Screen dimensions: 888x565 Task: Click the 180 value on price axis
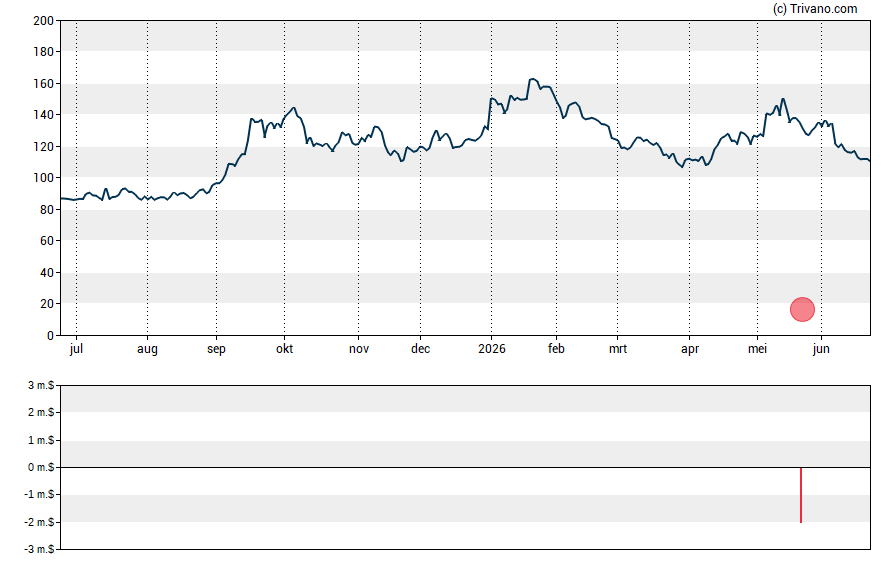tap(44, 52)
